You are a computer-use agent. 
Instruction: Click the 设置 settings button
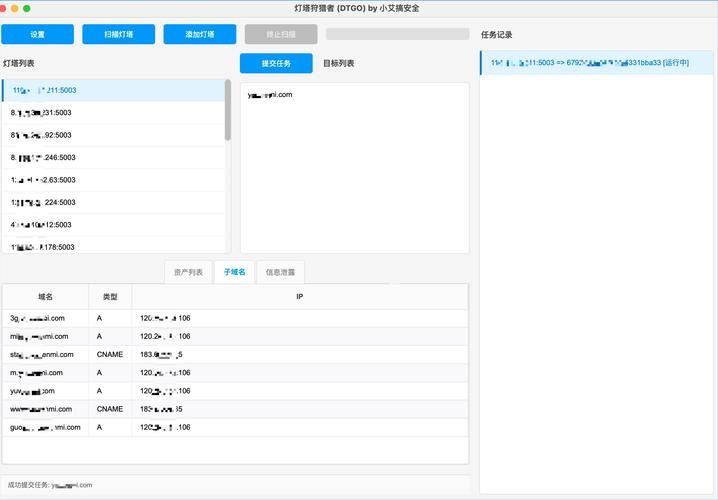click(37, 34)
